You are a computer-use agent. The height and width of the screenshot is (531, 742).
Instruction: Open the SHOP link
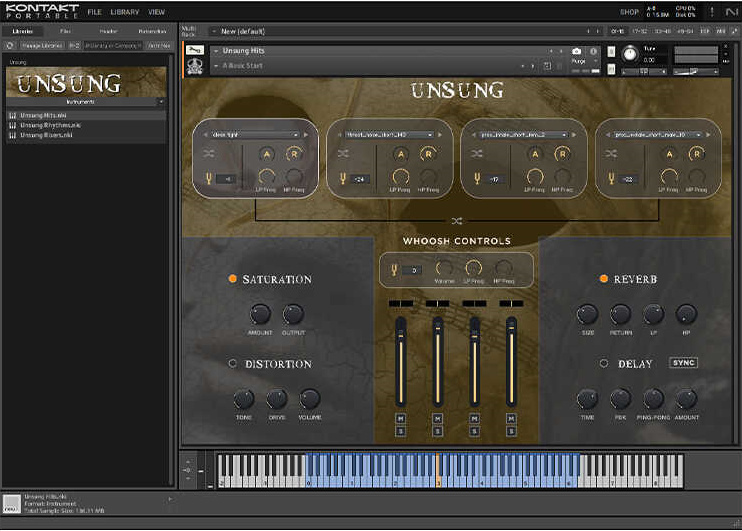pyautogui.click(x=629, y=12)
